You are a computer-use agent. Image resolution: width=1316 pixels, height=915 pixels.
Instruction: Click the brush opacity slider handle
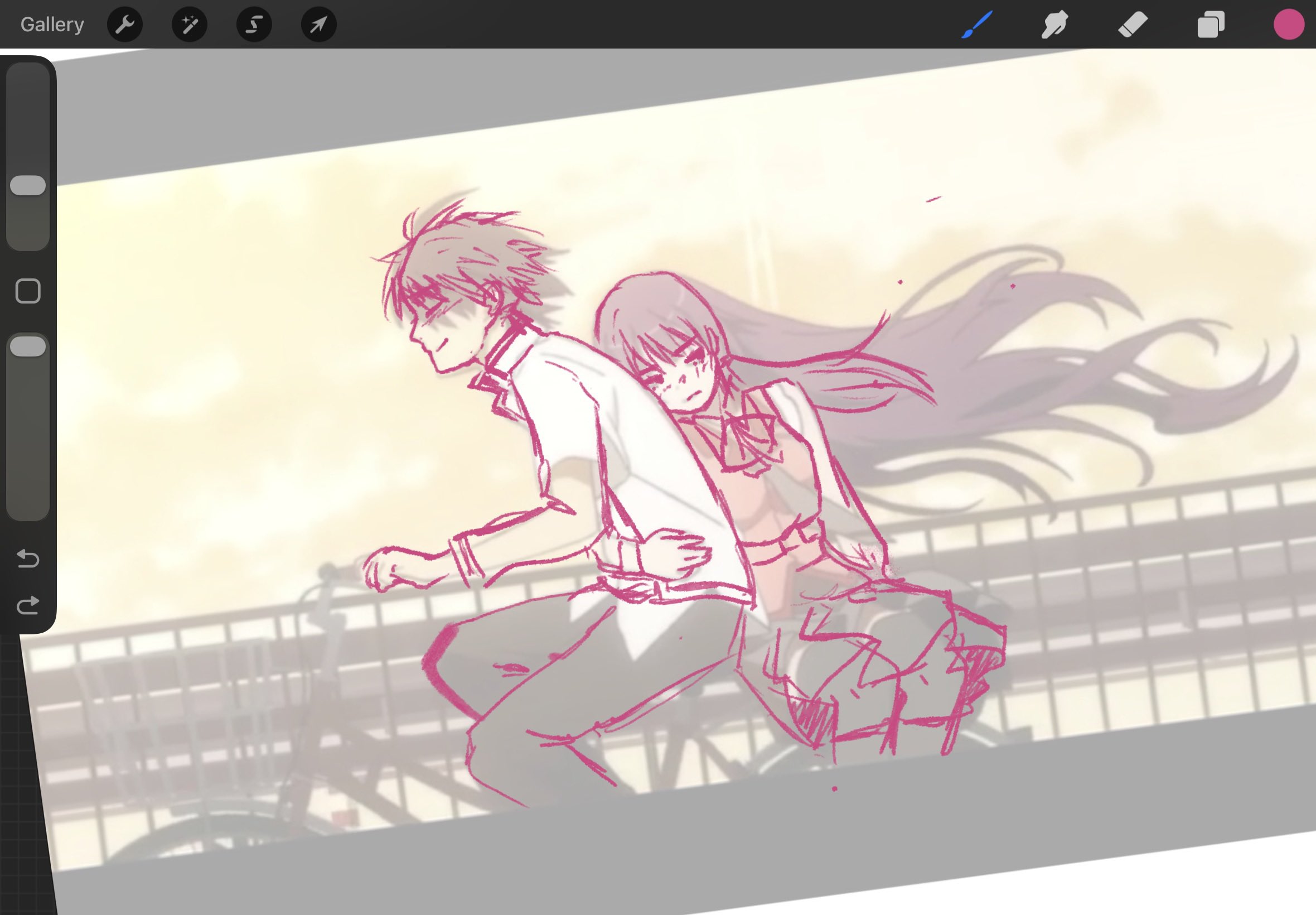pyautogui.click(x=28, y=347)
